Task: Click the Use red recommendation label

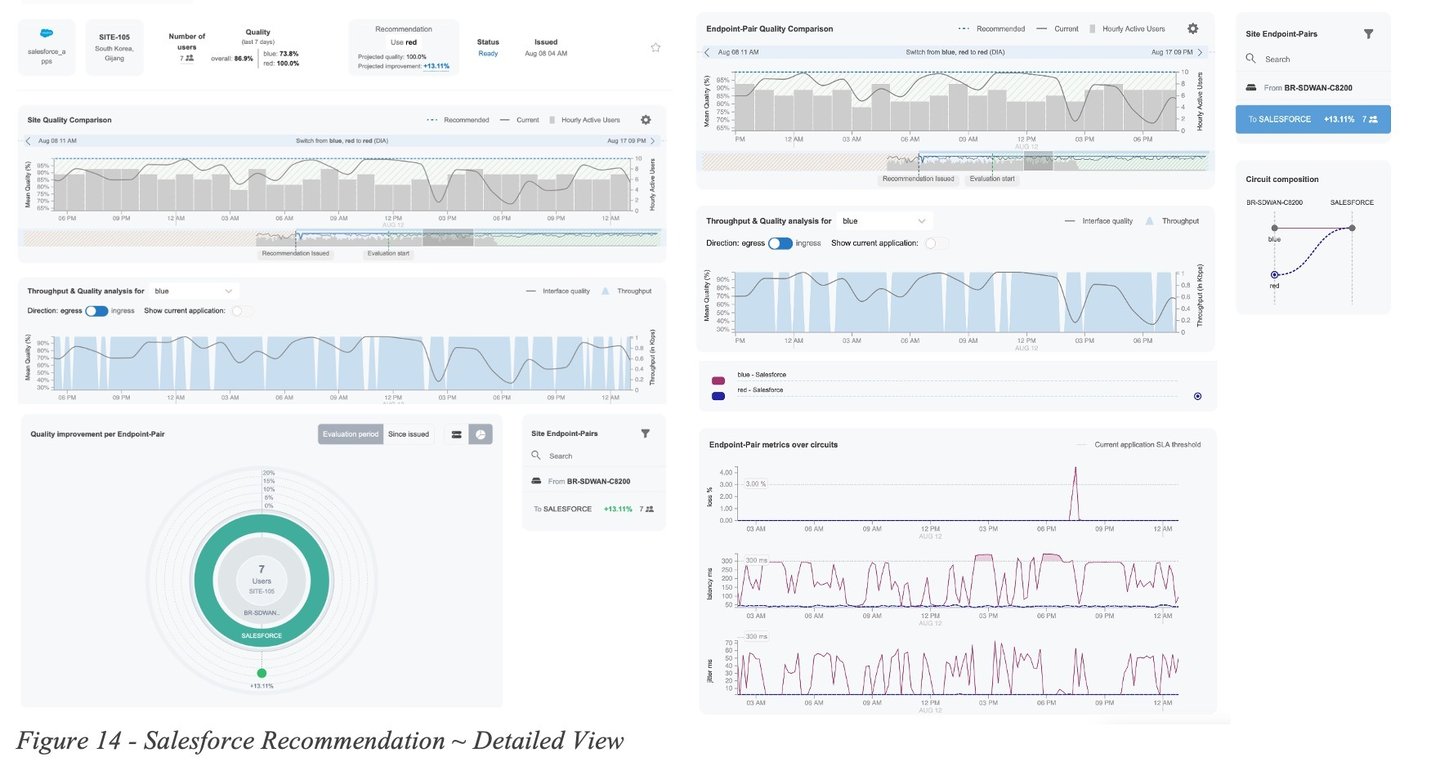Action: (x=403, y=42)
